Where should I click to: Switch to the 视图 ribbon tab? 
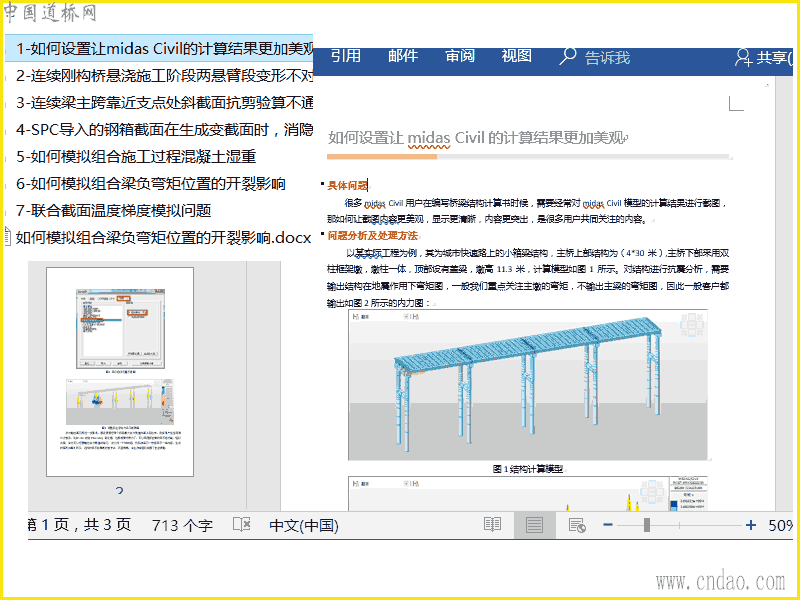point(517,56)
